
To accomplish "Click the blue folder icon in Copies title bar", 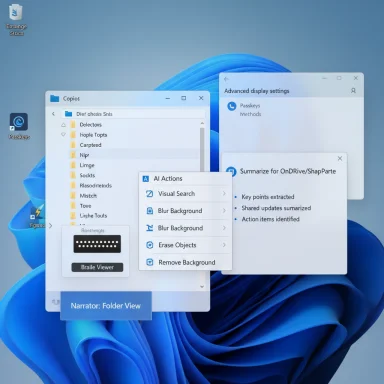I will pos(54,98).
